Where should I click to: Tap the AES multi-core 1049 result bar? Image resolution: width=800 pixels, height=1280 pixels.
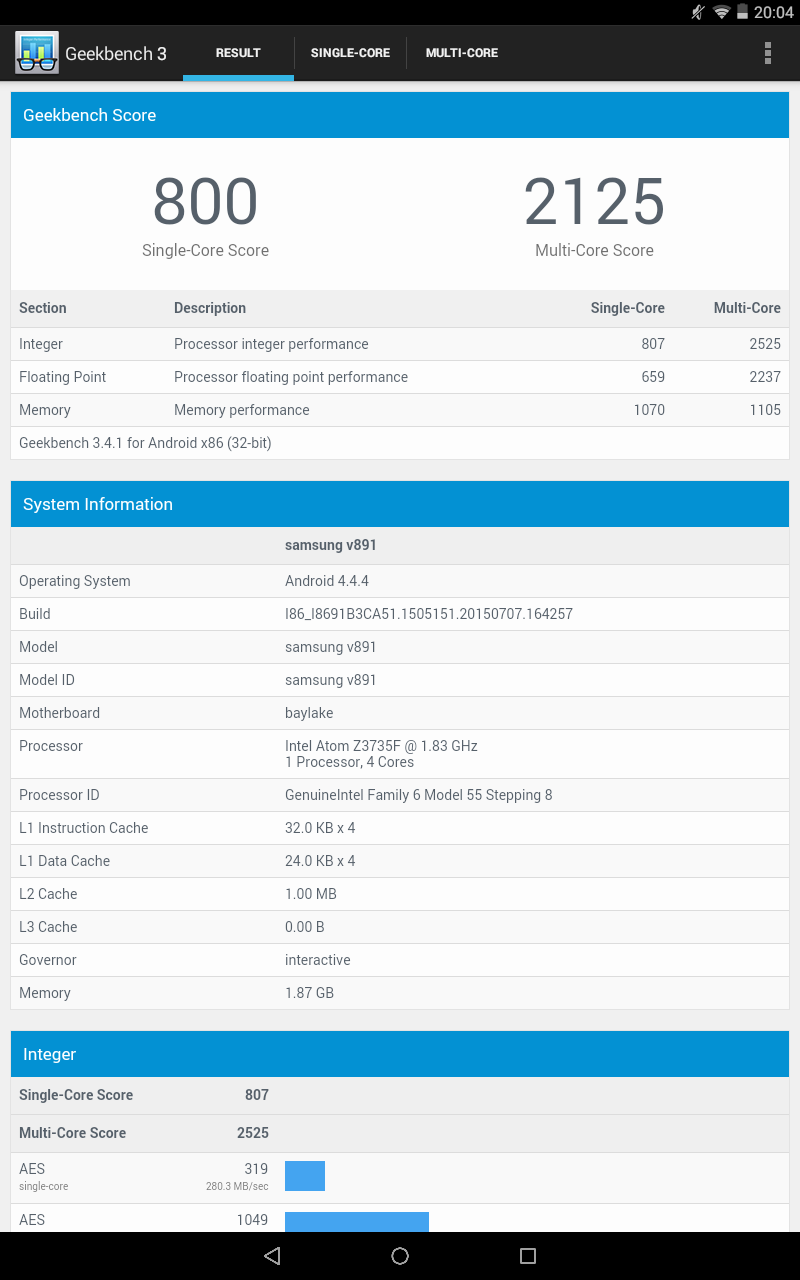pyautogui.click(x=357, y=1222)
